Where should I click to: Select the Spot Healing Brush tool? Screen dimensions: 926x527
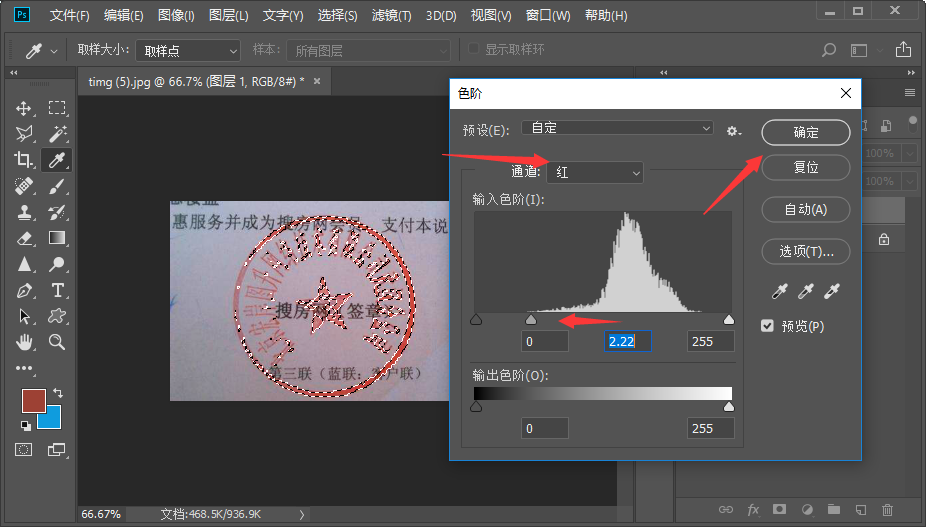(24, 186)
